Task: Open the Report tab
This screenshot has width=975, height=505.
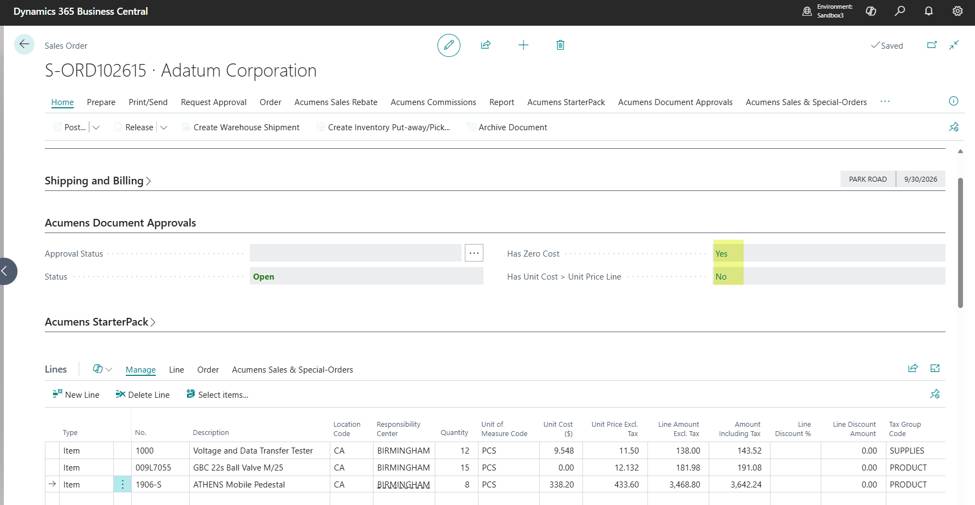Action: 501,102
